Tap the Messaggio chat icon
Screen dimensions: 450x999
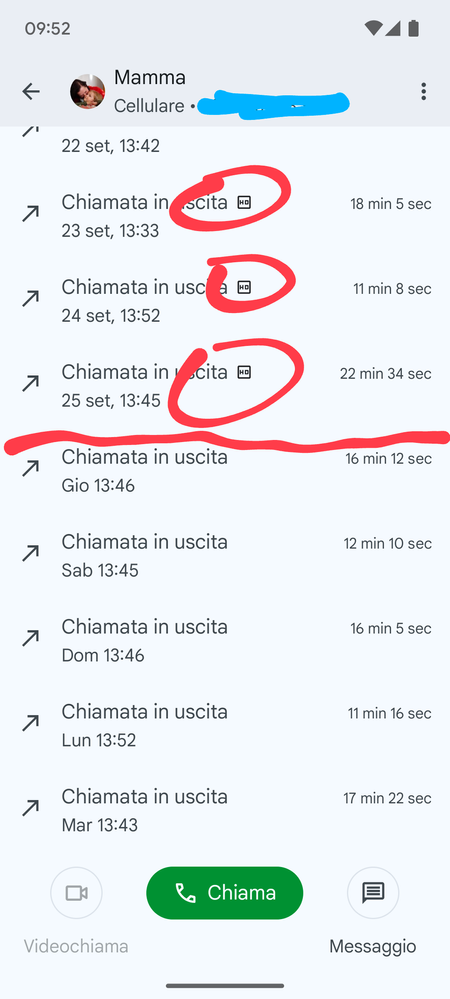[373, 893]
